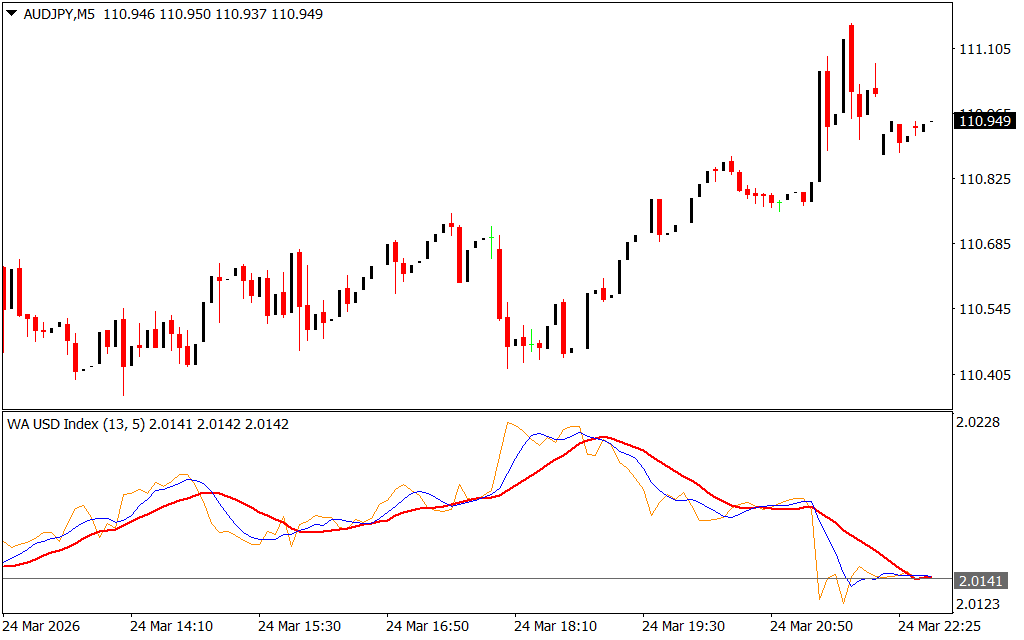This screenshot has width=1024, height=640.
Task: Click the 110.405 price scale label
Action: (984, 375)
